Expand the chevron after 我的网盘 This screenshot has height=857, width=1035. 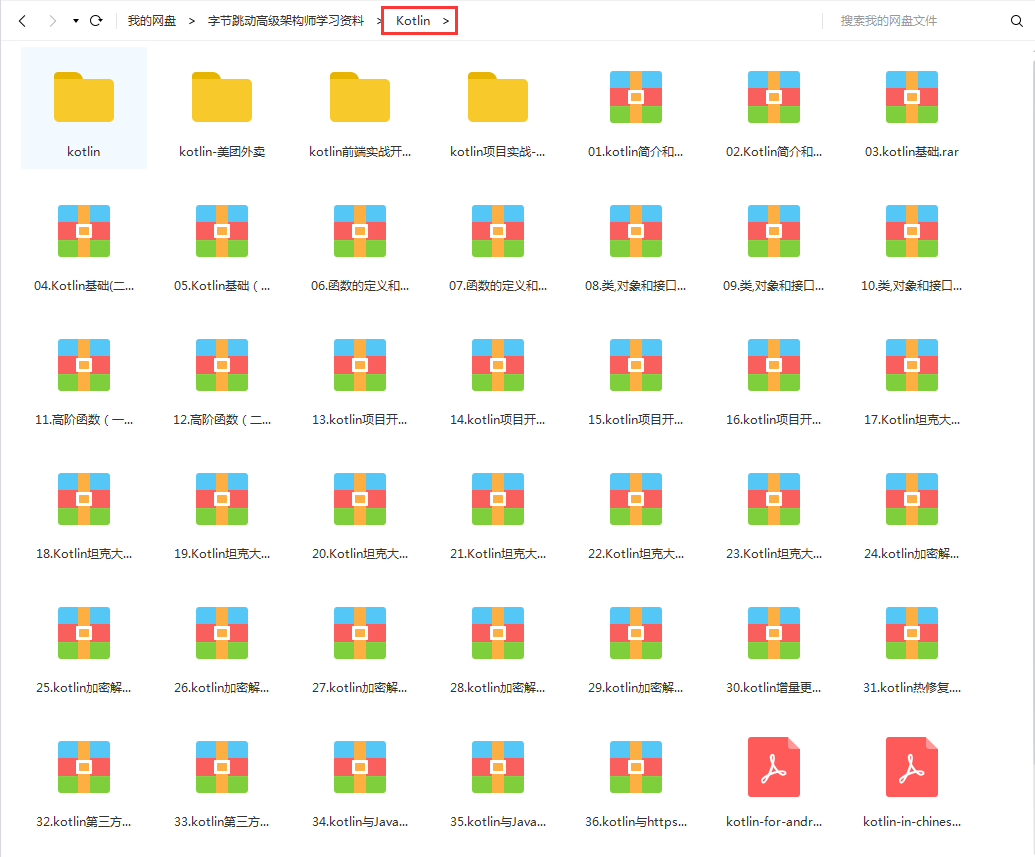192,21
